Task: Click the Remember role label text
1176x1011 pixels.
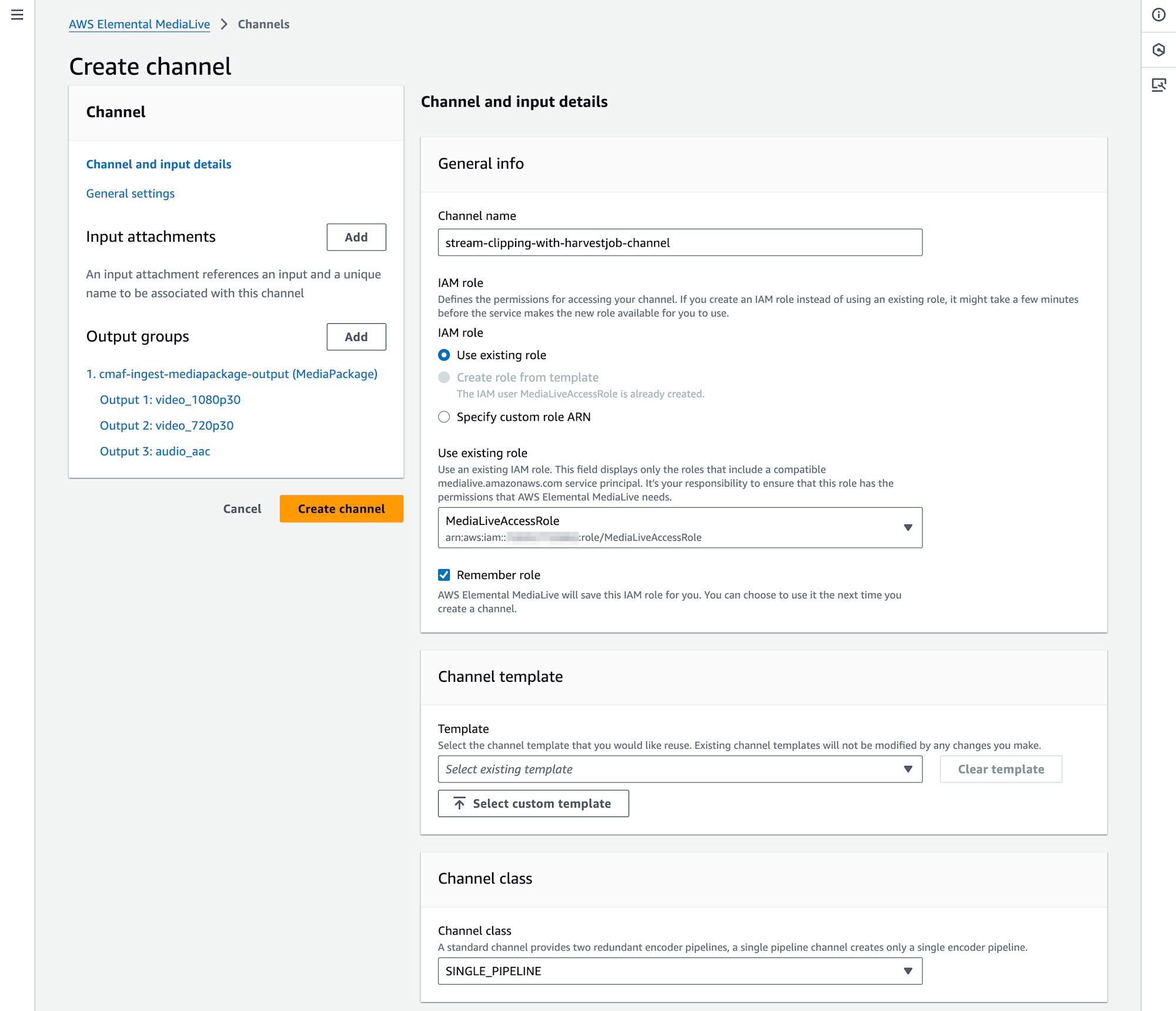Action: coord(499,575)
